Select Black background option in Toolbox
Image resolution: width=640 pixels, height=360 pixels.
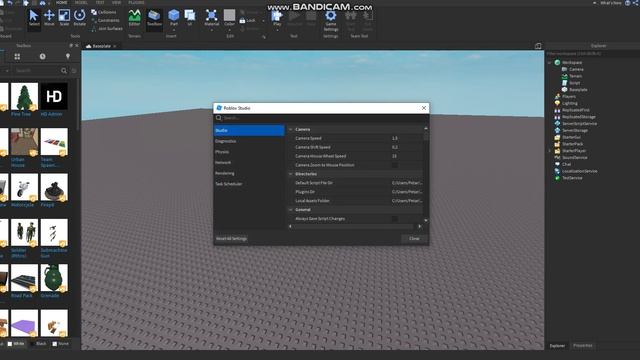click(x=38, y=344)
